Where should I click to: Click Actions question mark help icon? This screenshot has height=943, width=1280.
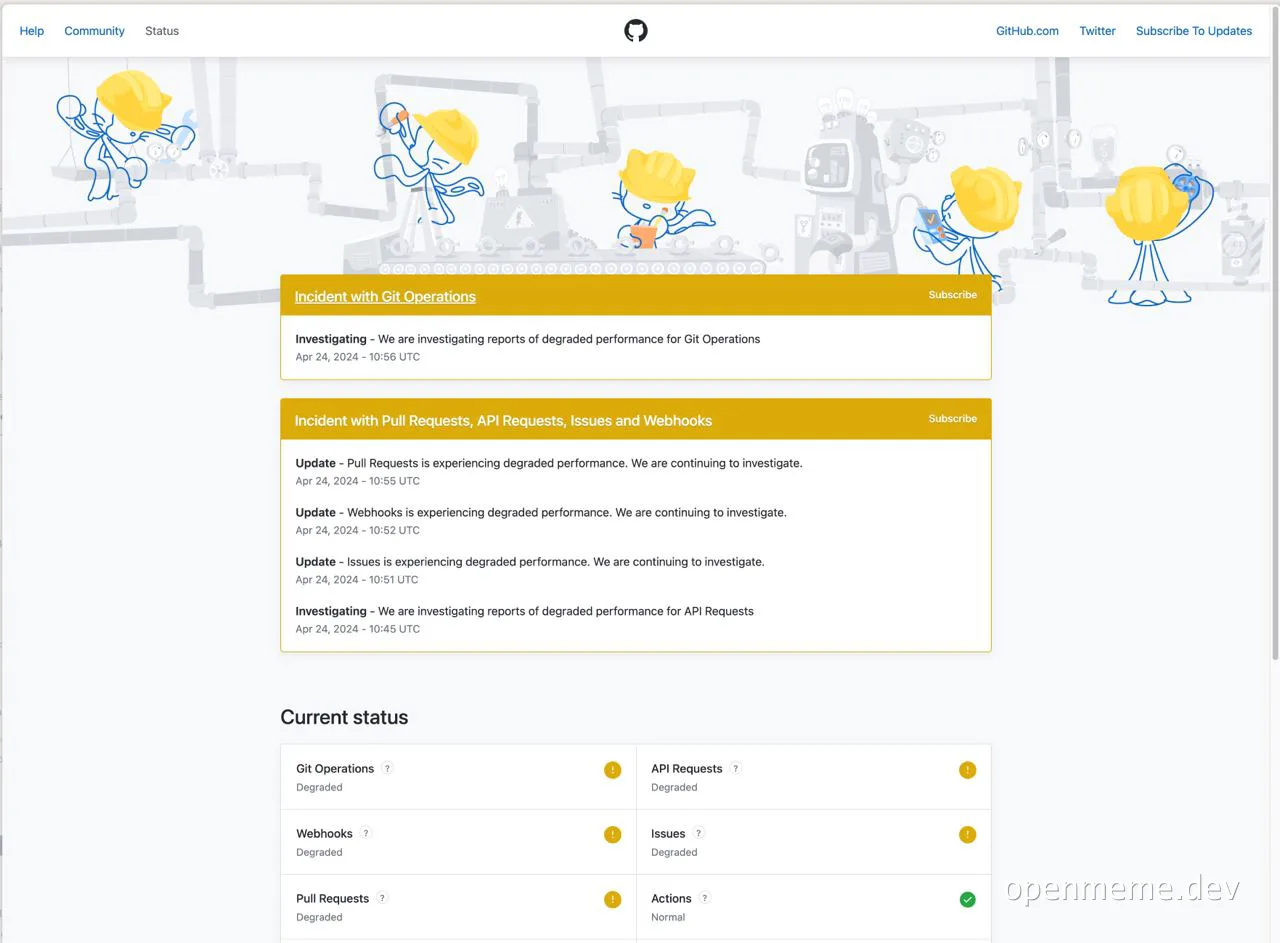[705, 898]
